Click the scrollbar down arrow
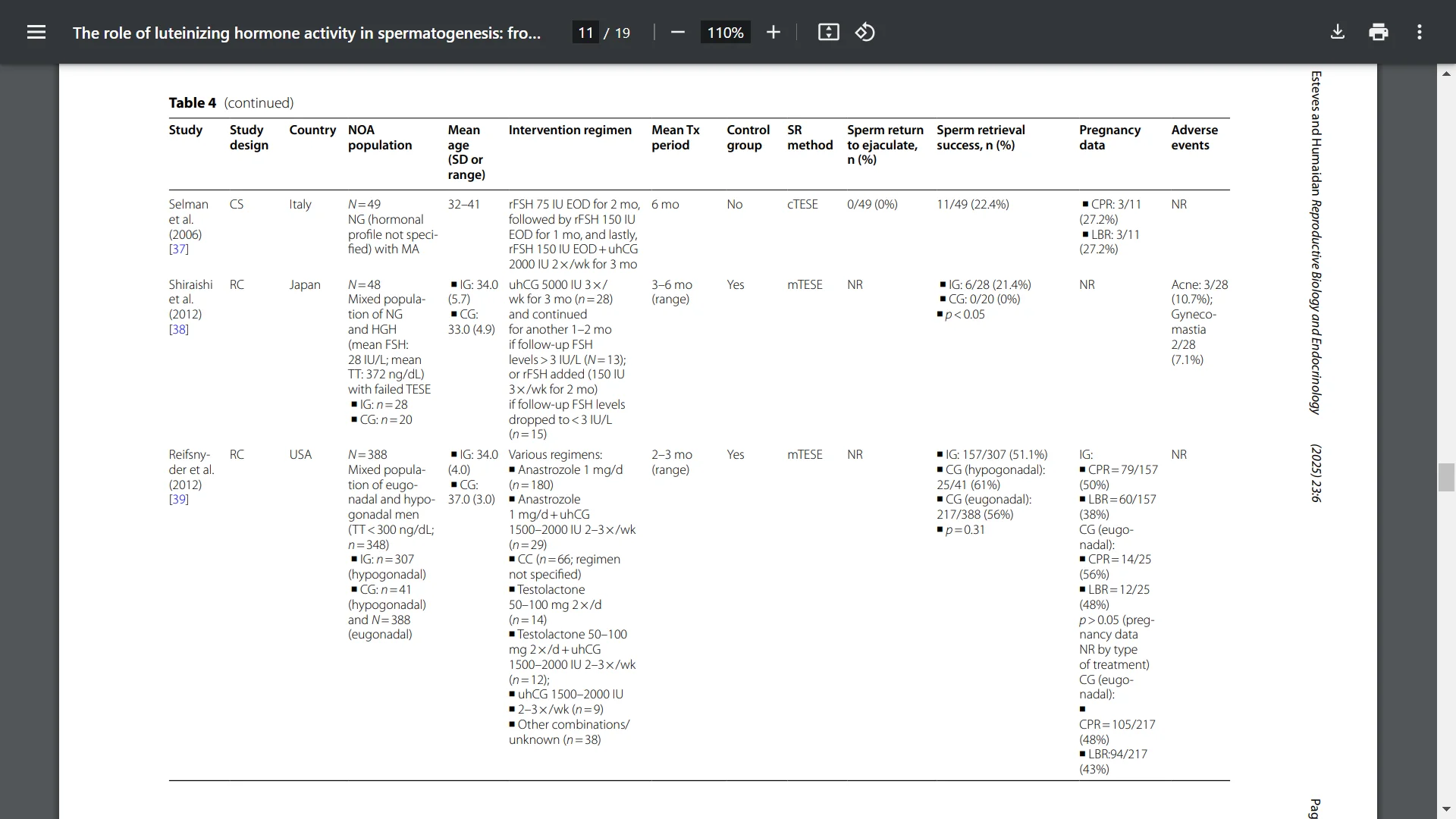 (1446, 809)
